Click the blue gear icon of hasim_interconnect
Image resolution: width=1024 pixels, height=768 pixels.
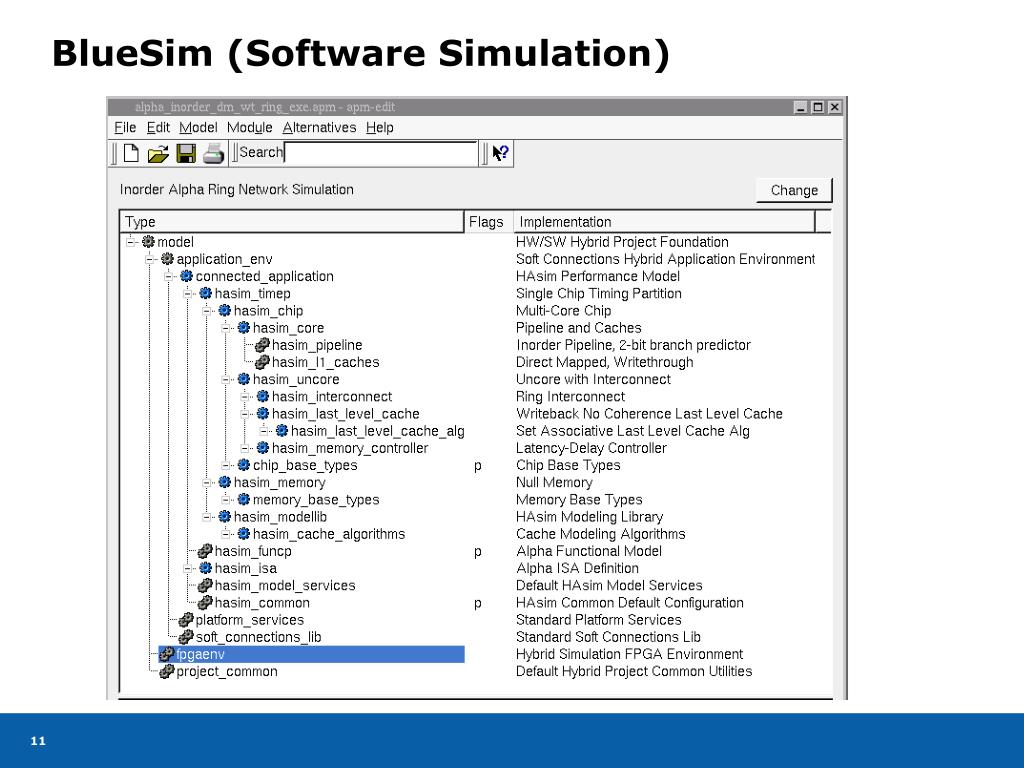[x=263, y=396]
